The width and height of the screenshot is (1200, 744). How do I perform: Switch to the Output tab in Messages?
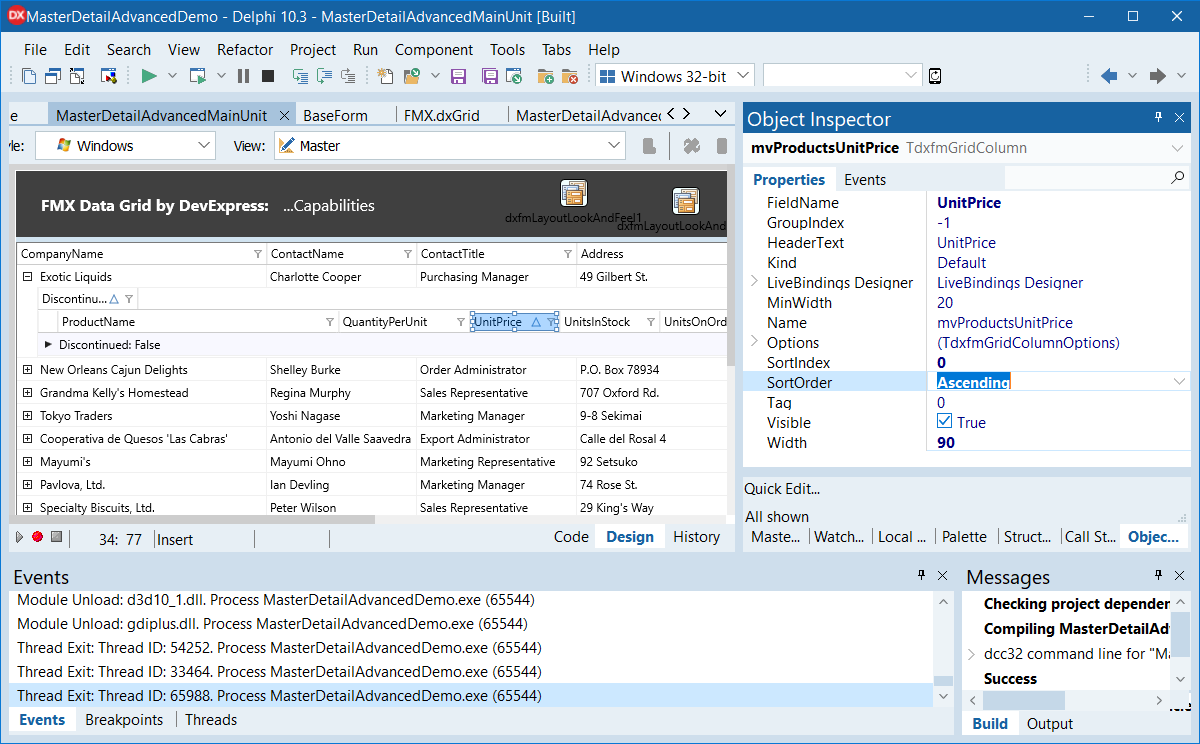[1050, 724]
